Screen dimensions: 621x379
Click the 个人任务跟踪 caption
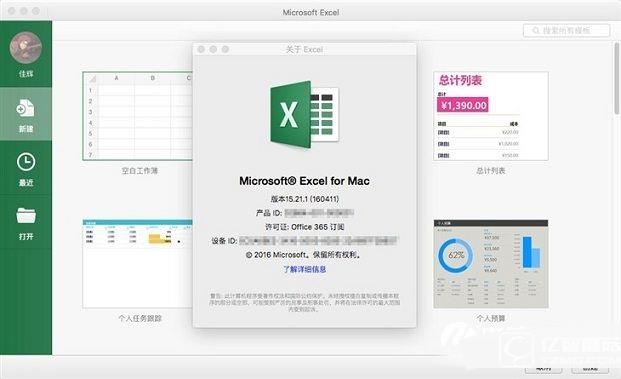(139, 318)
